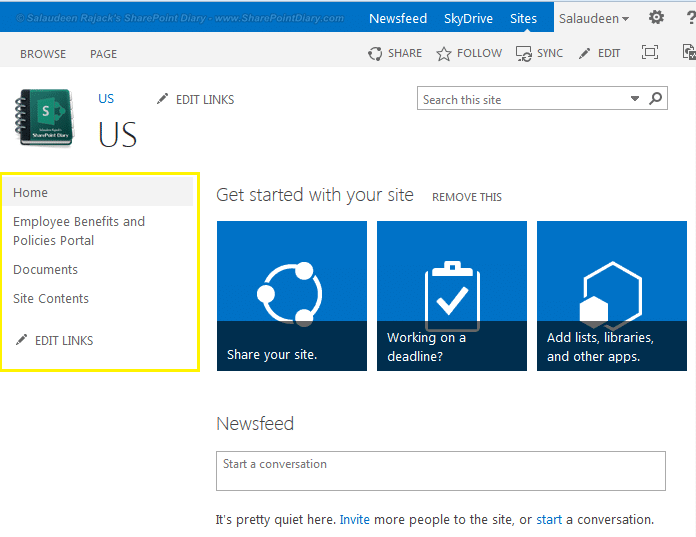Open the Share your site tile
Image resolution: width=696 pixels, height=537 pixels.
(292, 296)
